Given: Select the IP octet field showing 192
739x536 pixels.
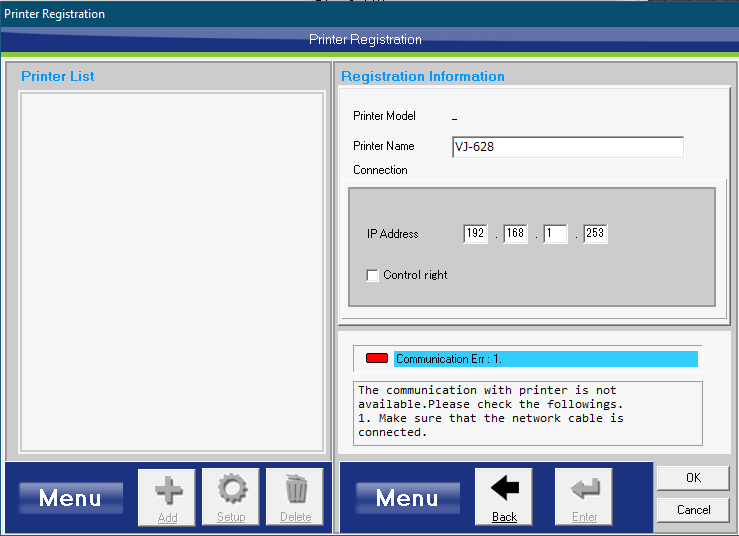Looking at the screenshot, I should pos(476,233).
